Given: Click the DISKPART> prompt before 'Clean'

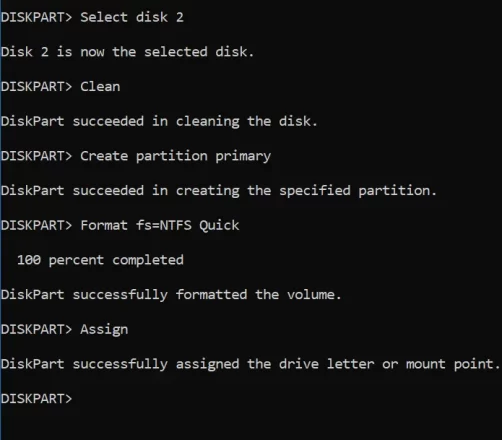Looking at the screenshot, I should [36, 87].
